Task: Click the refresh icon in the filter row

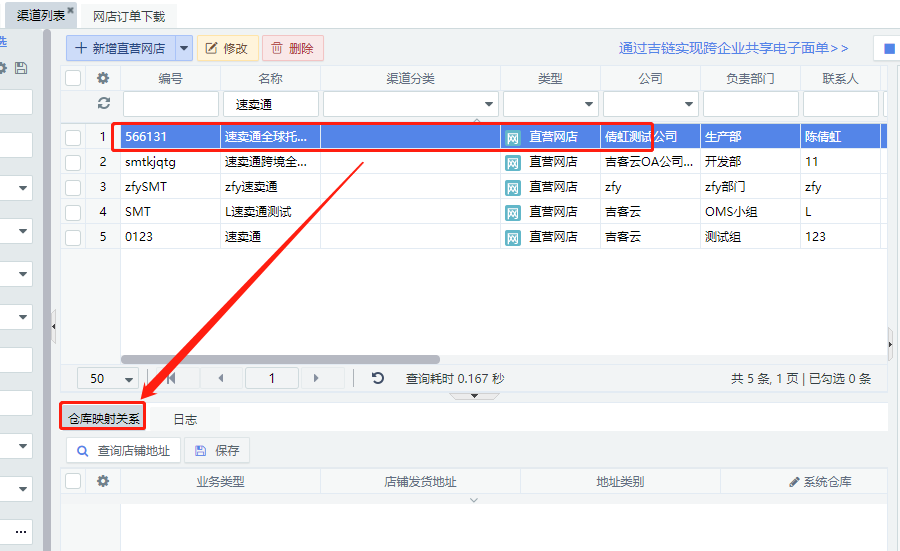Action: [x=102, y=103]
